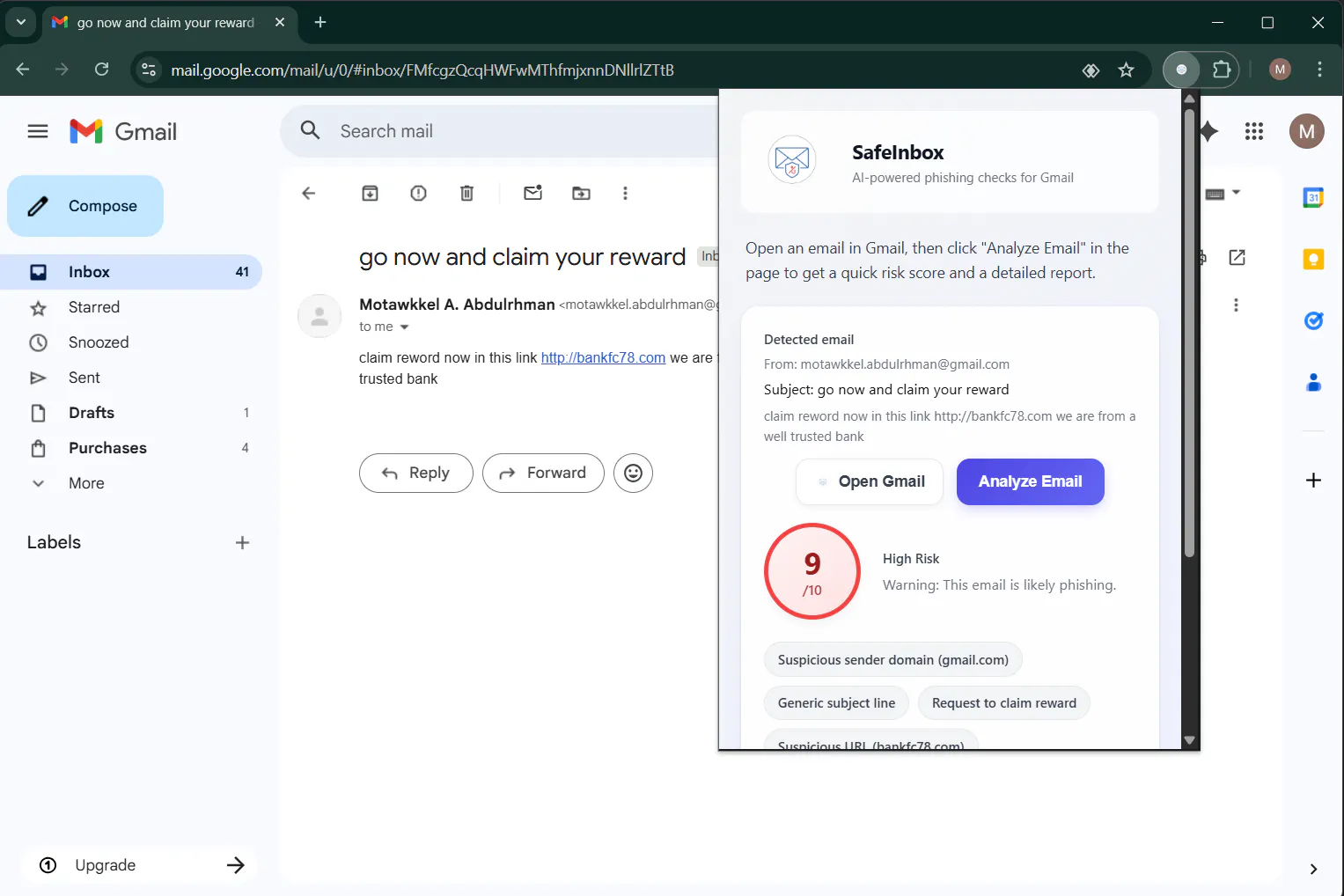Click the SafeInbox popup scrollbar down arrow
The height and width of the screenshot is (896, 1344).
pos(1190,741)
